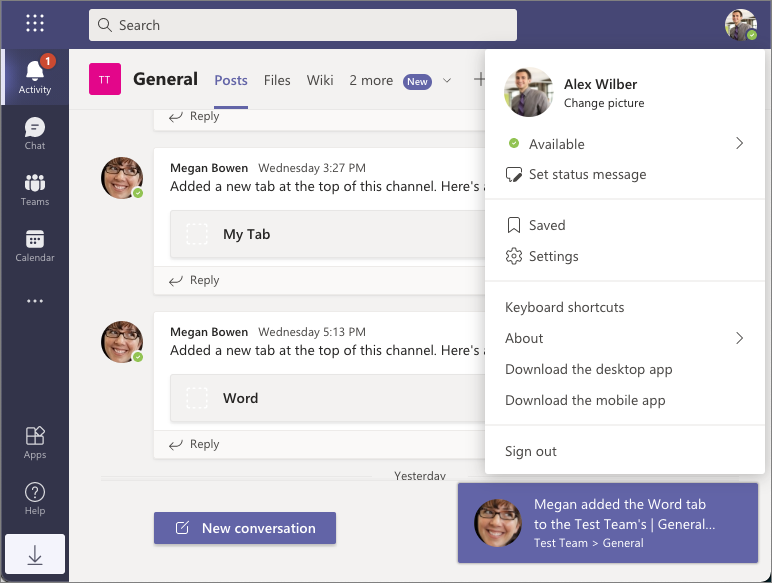Click Megan Bowen name on 3:27 PM post
Viewport: 772px width, 583px height.
209,168
